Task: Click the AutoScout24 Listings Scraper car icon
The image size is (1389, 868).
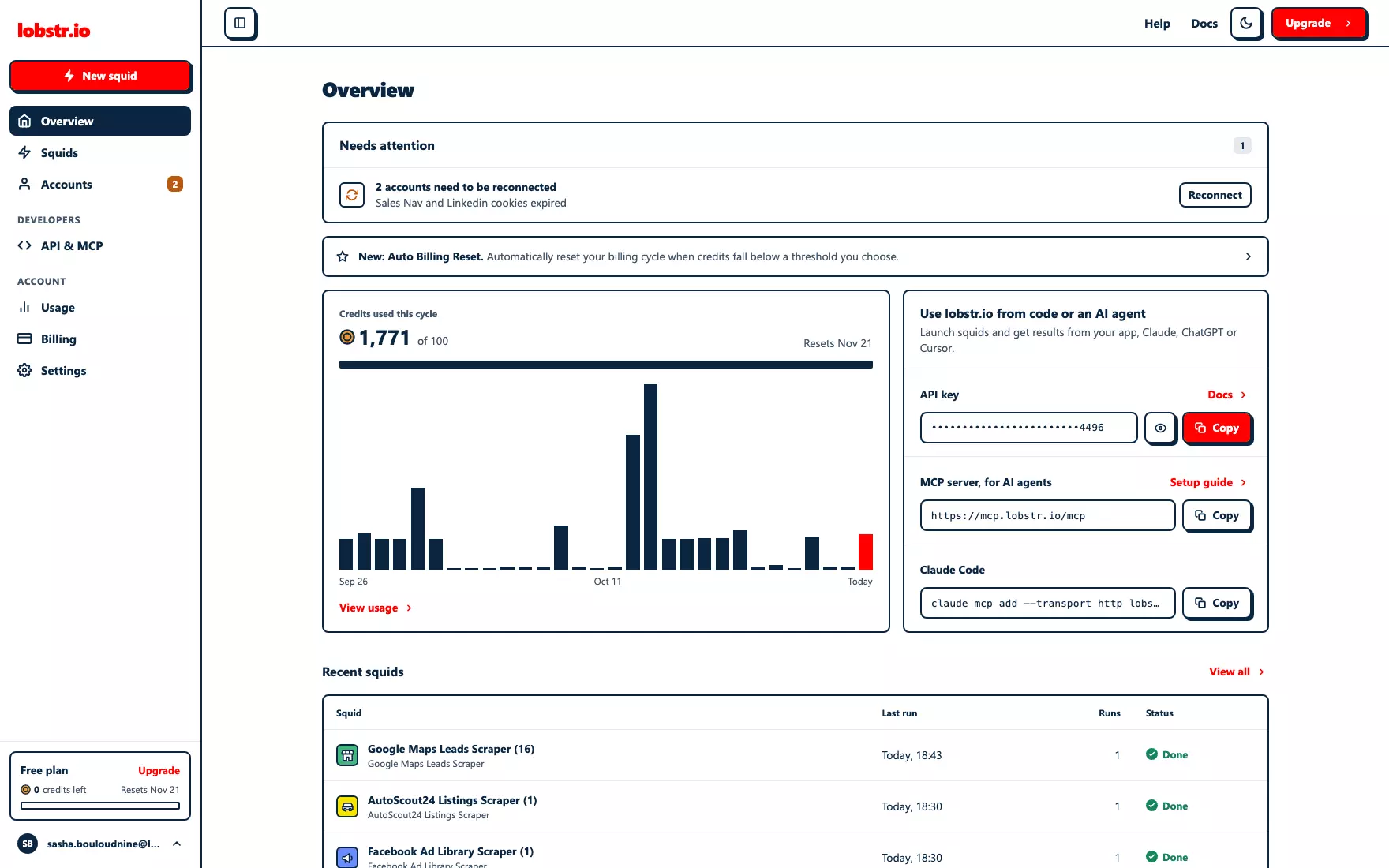Action: coord(347,806)
